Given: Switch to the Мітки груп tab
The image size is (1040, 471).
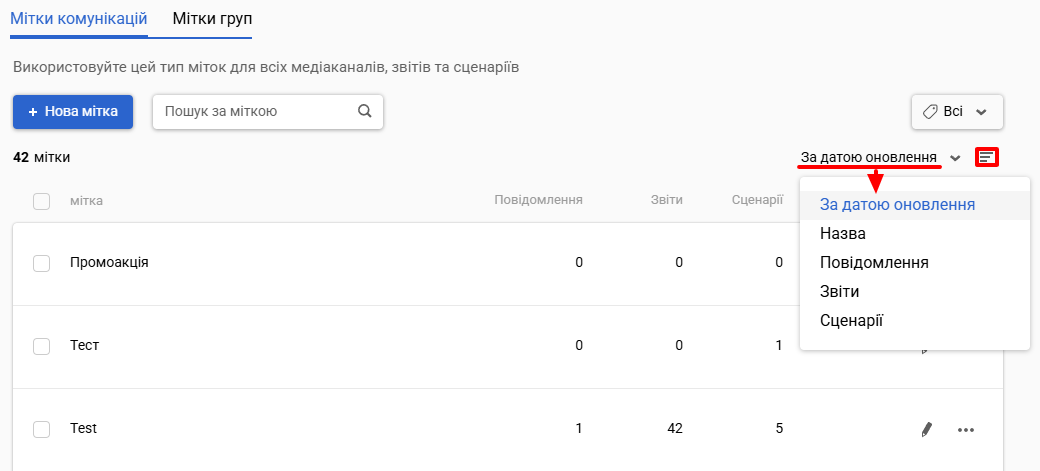Looking at the screenshot, I should [212, 18].
